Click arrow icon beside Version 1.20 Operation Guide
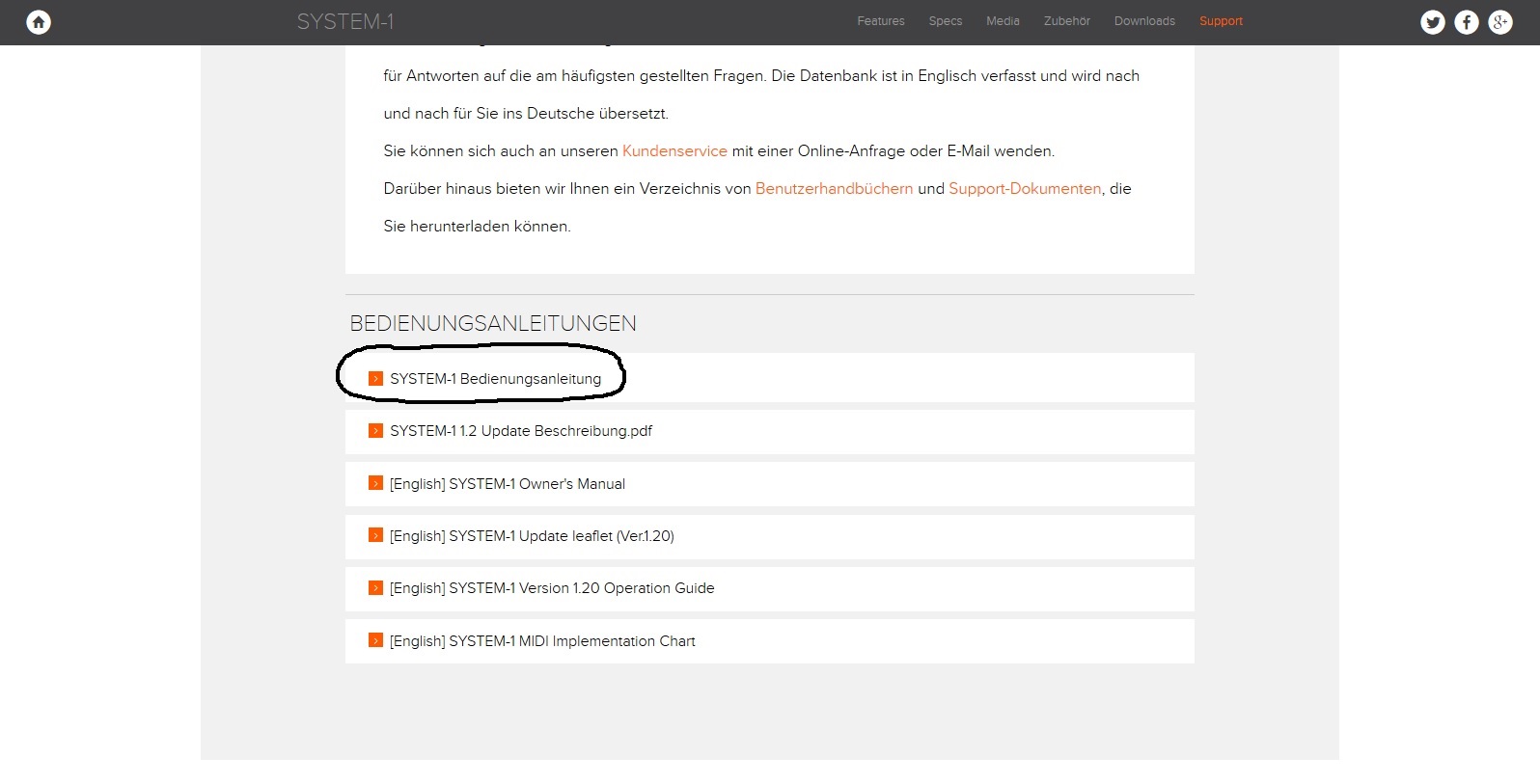 (x=376, y=588)
